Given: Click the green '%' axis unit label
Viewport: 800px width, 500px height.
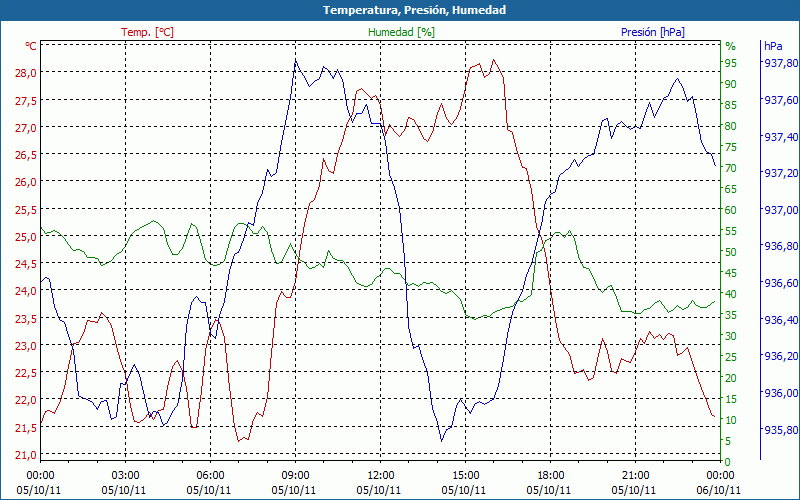Looking at the screenshot, I should 731,46.
